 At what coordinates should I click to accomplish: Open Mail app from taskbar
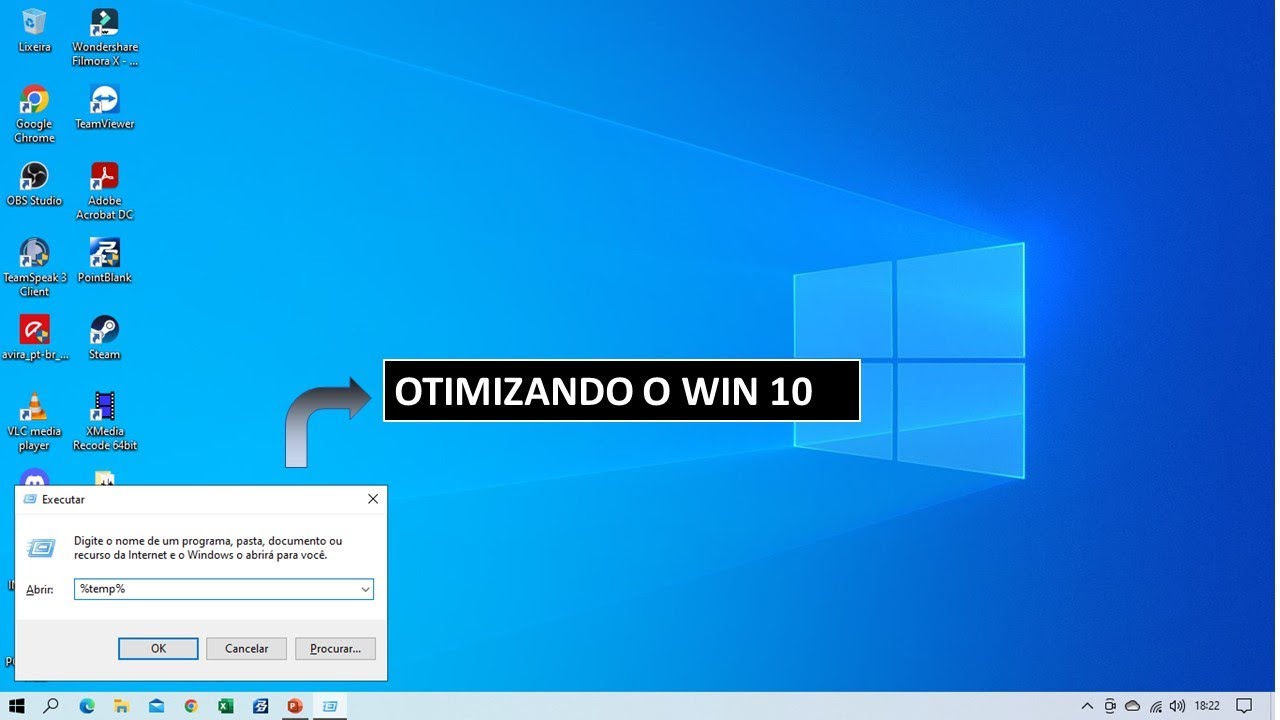coord(156,706)
